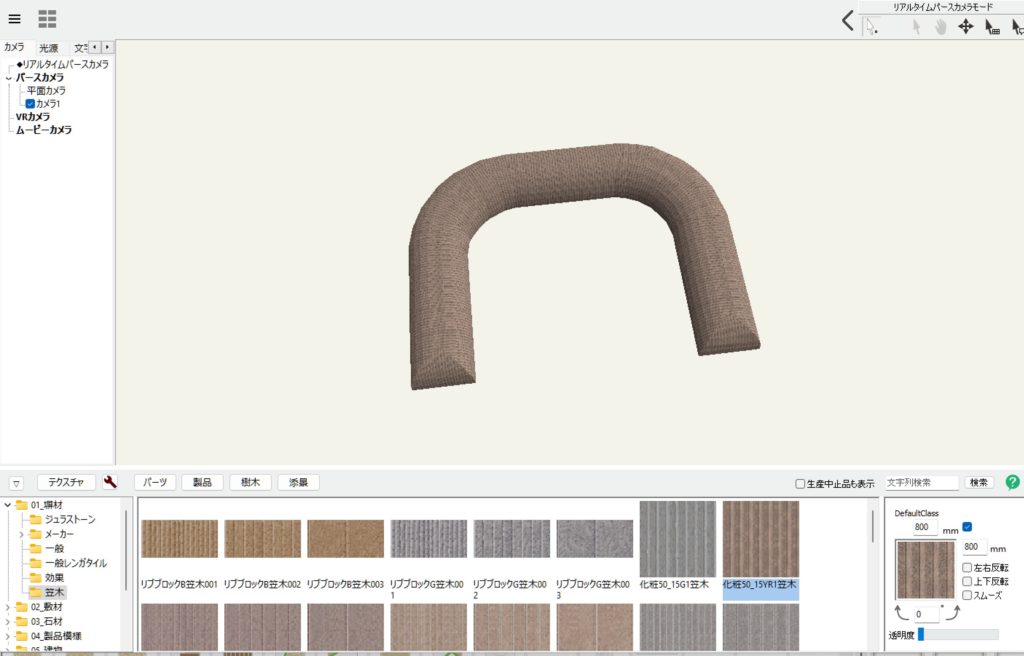Click the 製品 button

click(202, 482)
